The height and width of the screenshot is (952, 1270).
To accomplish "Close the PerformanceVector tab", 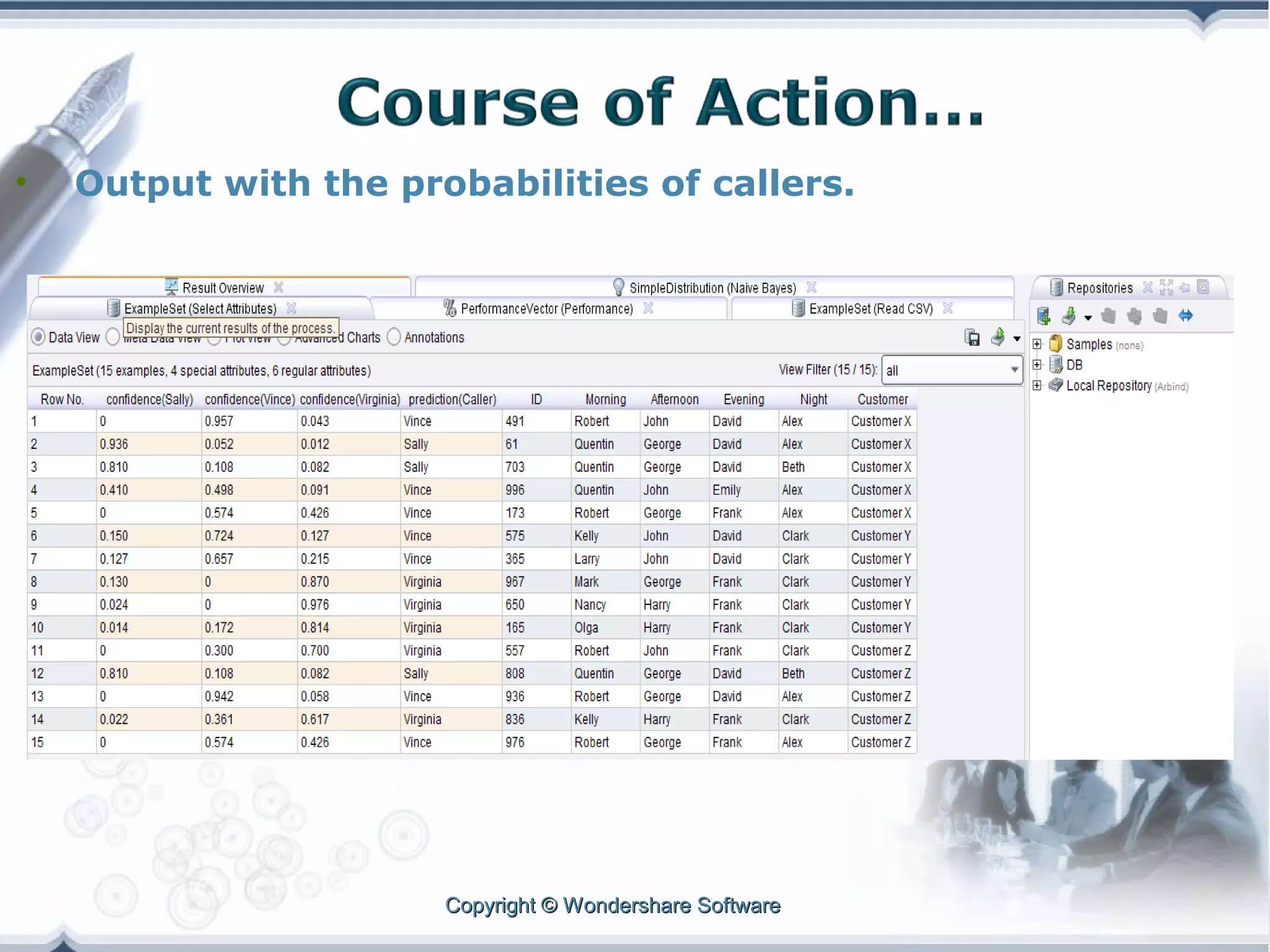I will 648,308.
